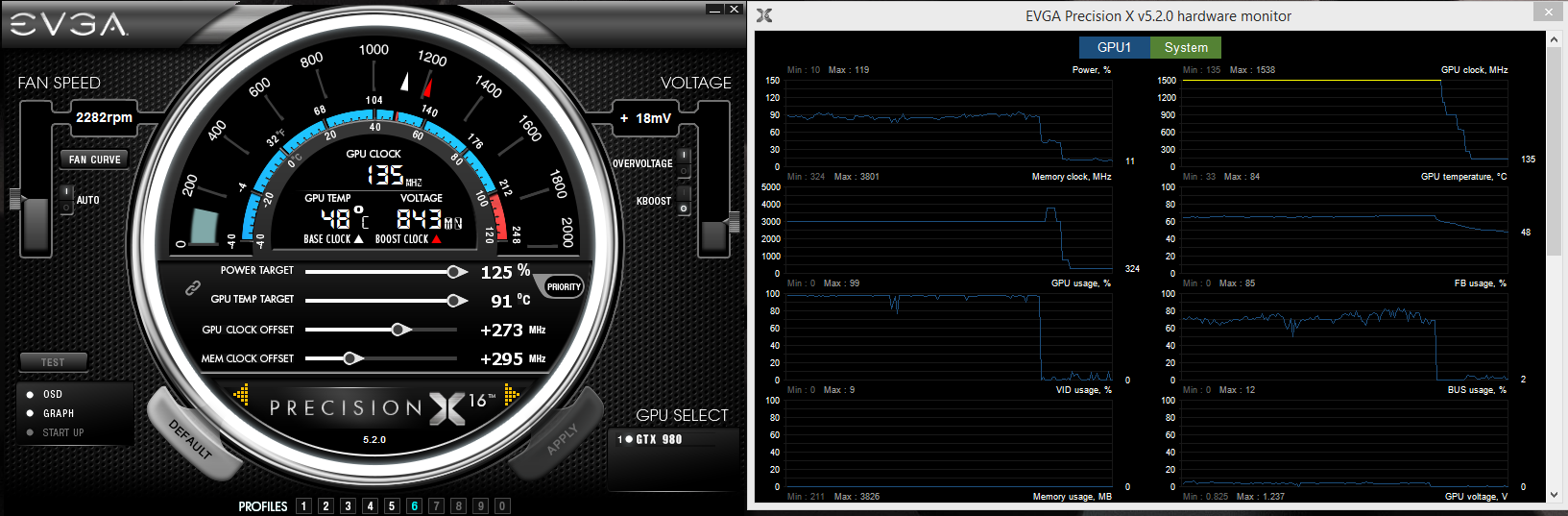Toggle the START UP option
This screenshot has height=516, width=1568.
(55, 432)
